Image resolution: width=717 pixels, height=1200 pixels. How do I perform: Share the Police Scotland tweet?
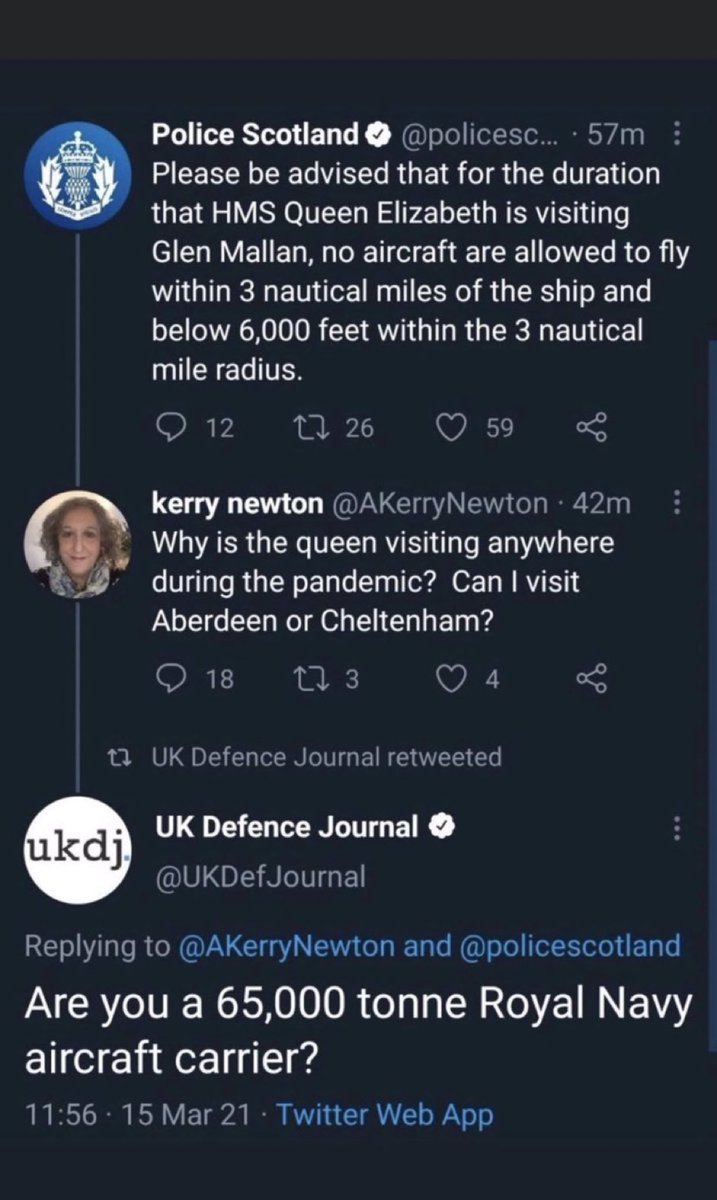(x=592, y=428)
